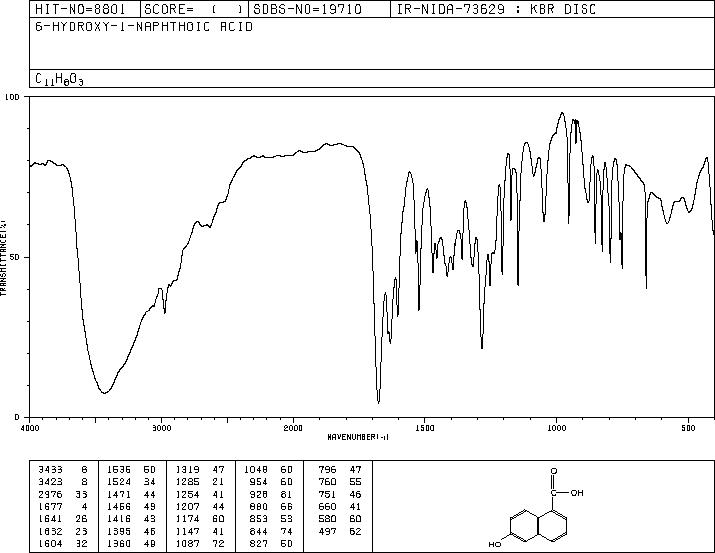
Task: Select peak value '1048' in the table
Action: coord(256,470)
